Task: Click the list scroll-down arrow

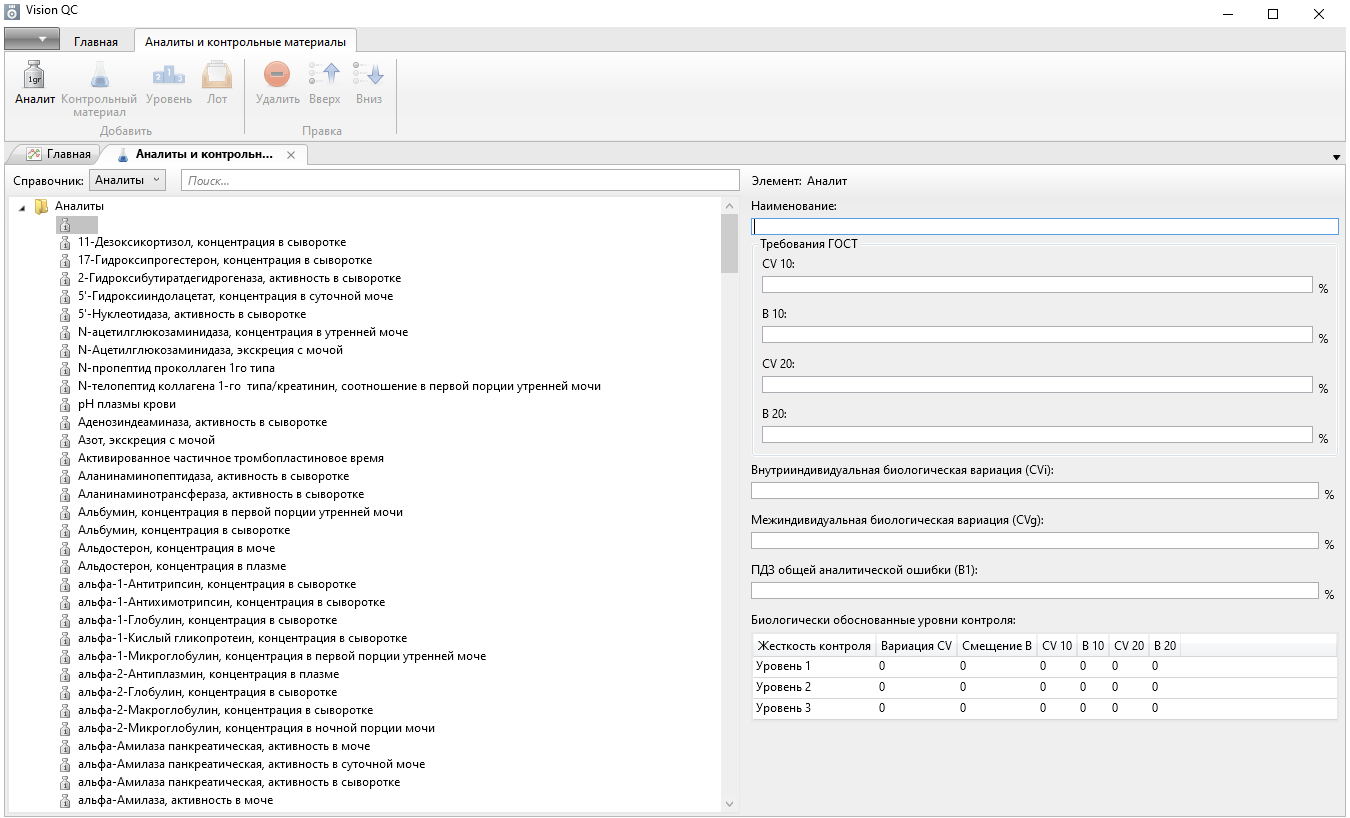Action: [x=729, y=804]
